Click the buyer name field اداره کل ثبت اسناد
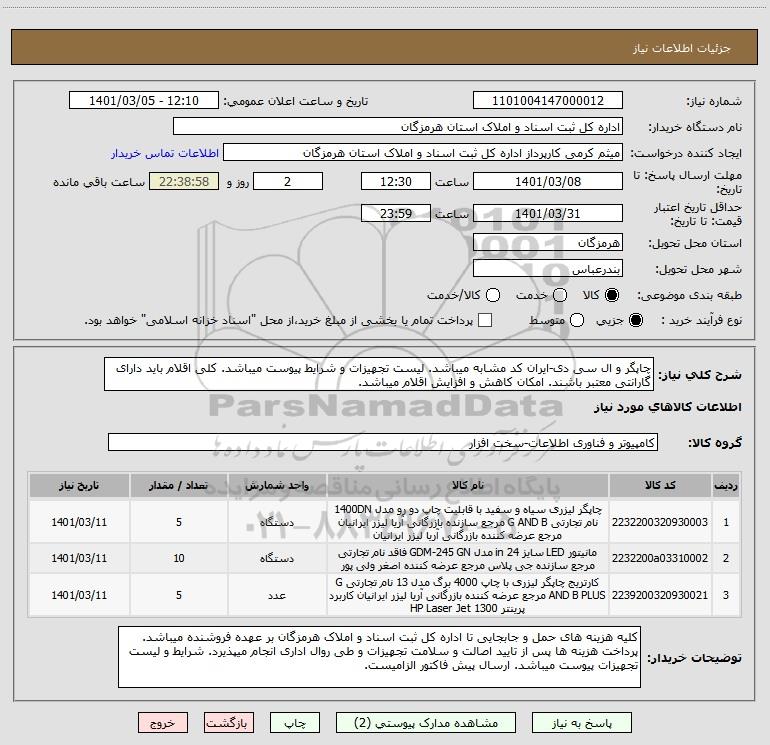 pyautogui.click(x=398, y=126)
